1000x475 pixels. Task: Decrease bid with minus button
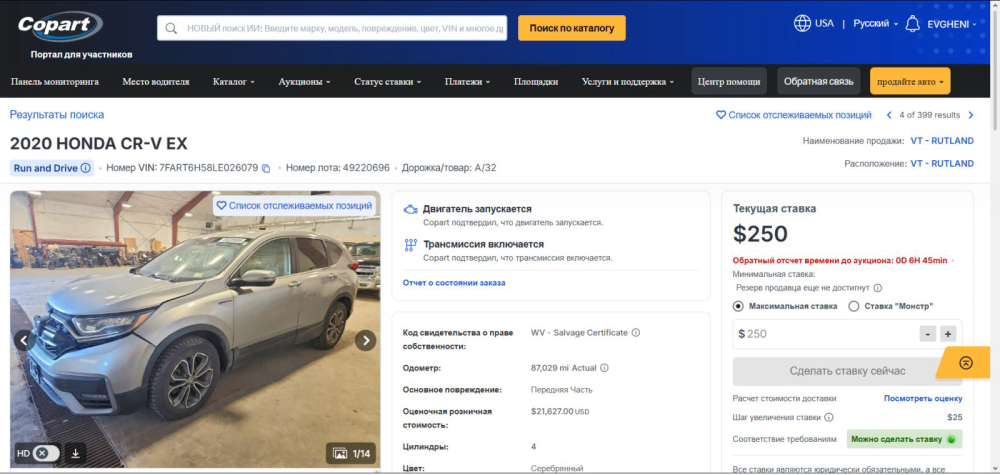pos(927,333)
